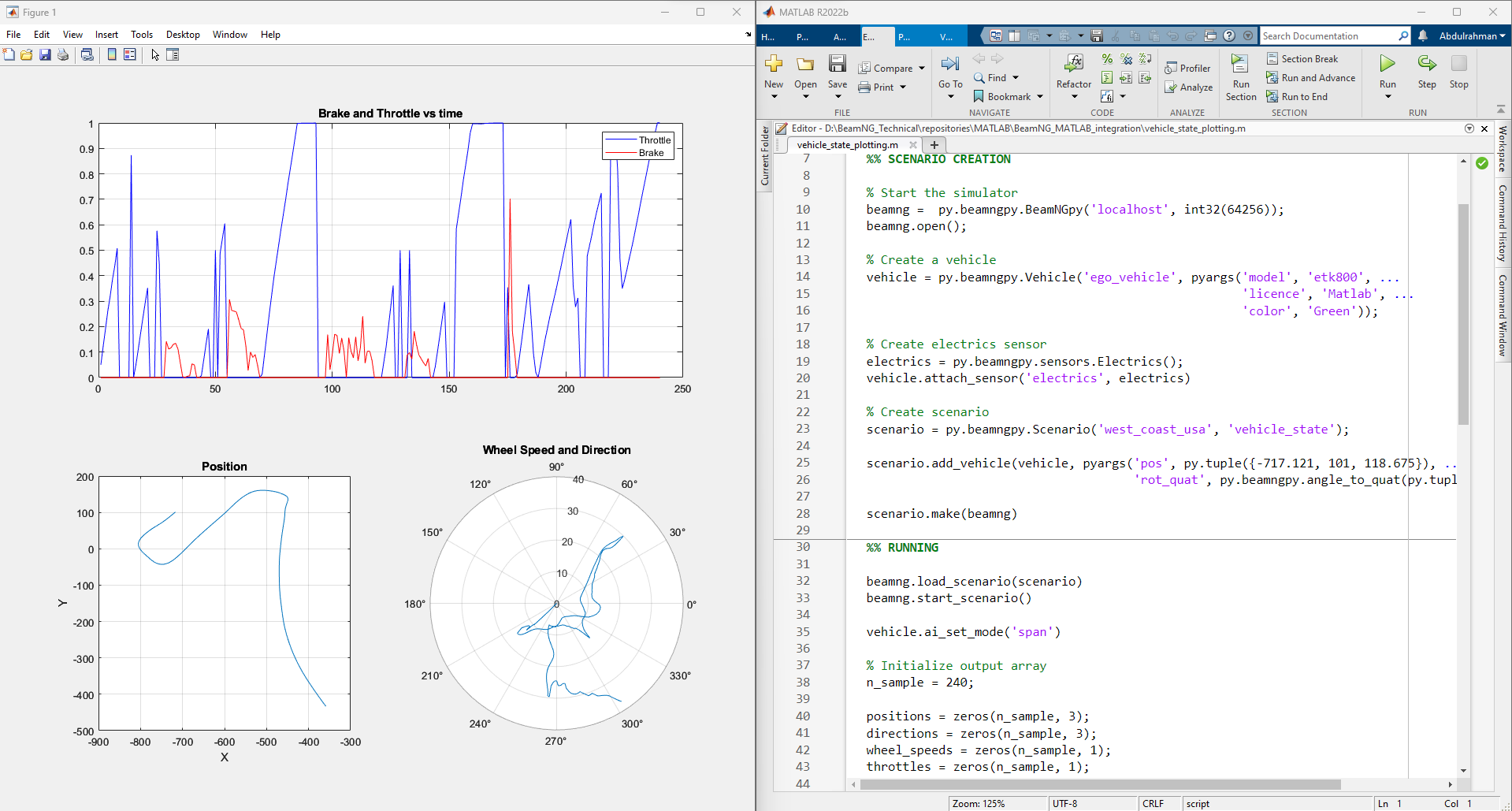The height and width of the screenshot is (811, 1512).
Task: Open the Workspace side panel tab
Action: point(1503,149)
